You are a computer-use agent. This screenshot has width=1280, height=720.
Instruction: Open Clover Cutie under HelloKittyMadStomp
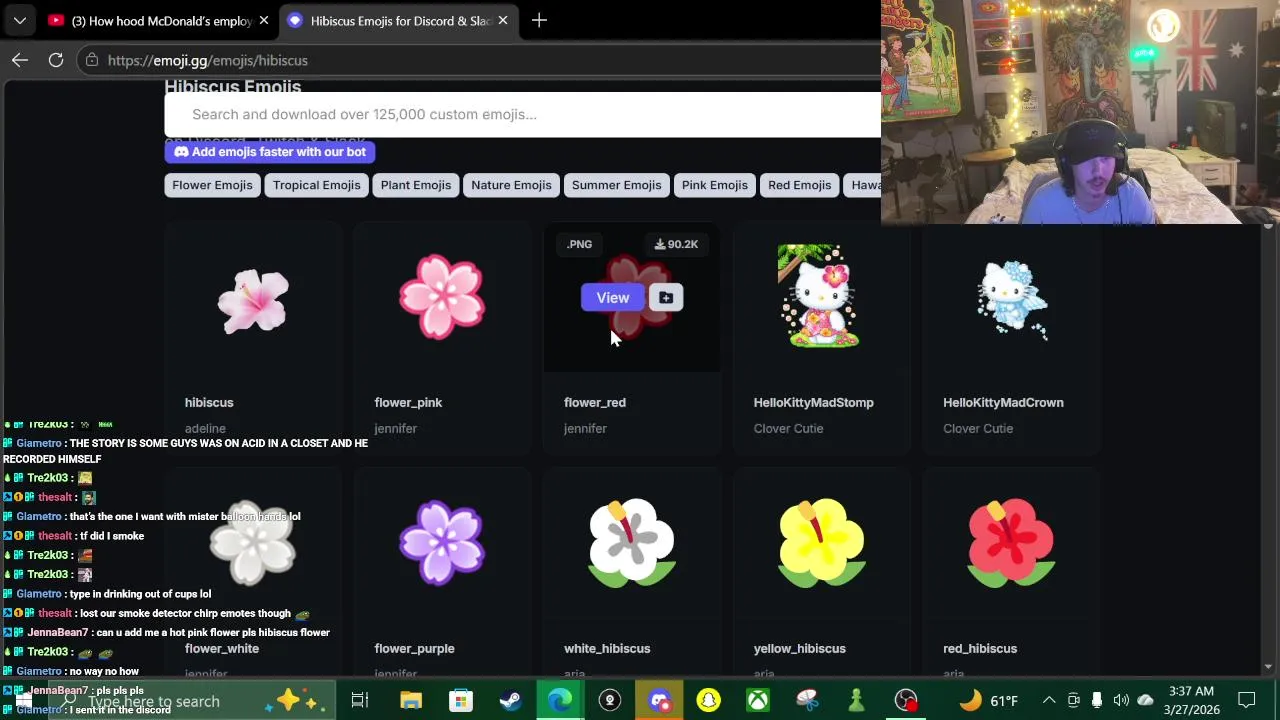tap(788, 428)
